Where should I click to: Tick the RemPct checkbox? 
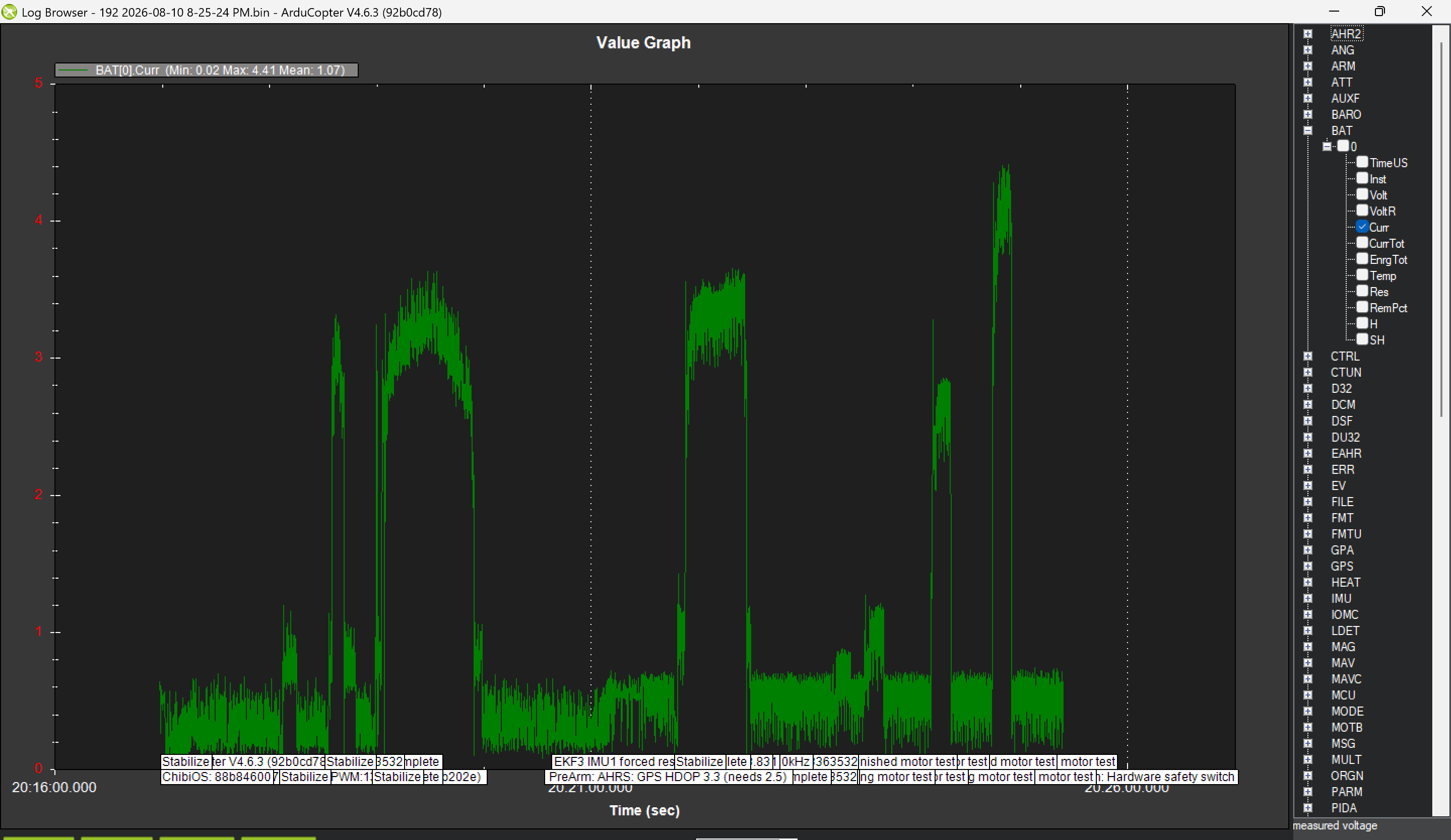(1362, 307)
